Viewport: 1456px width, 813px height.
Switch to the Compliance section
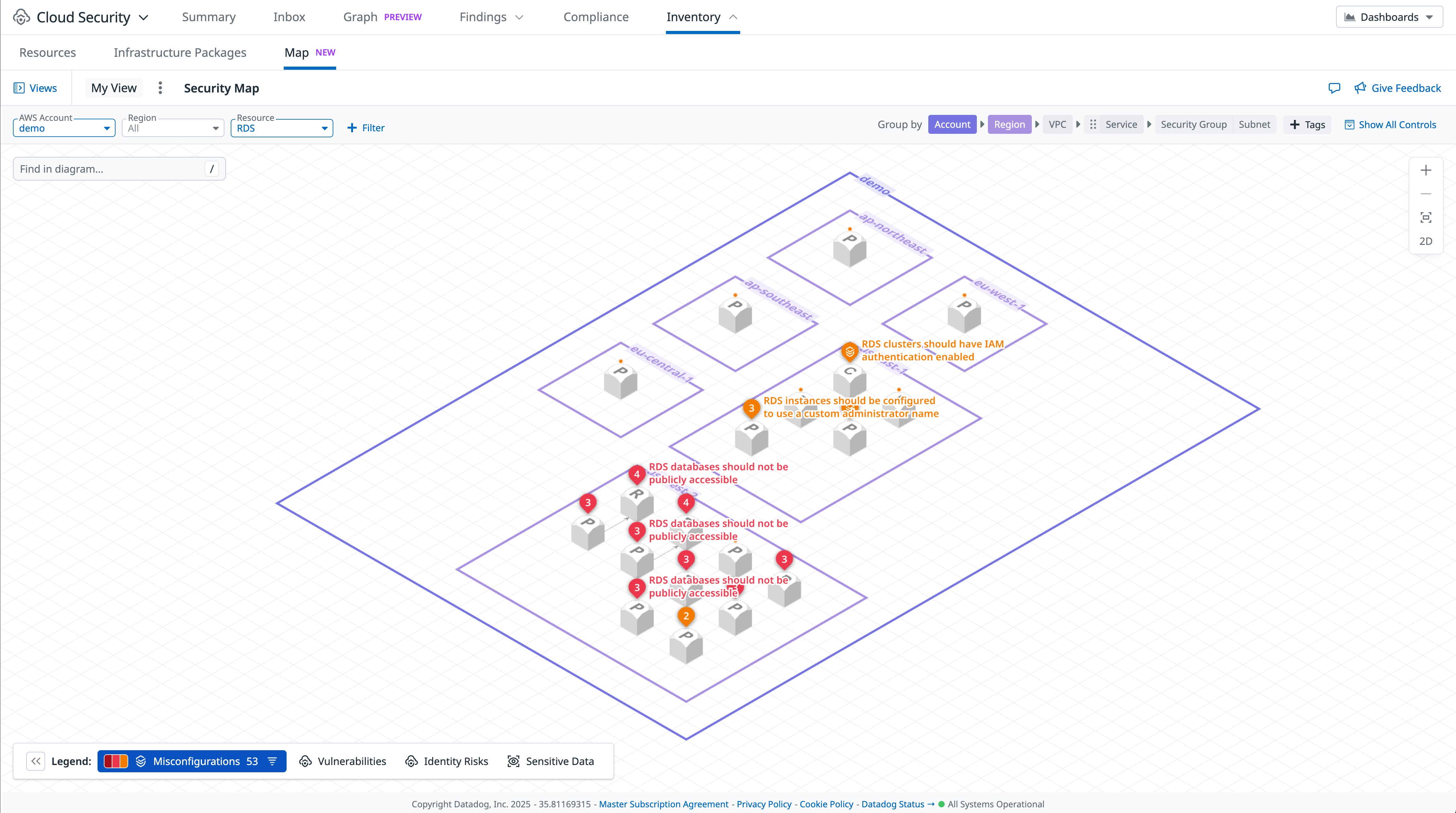pos(596,16)
